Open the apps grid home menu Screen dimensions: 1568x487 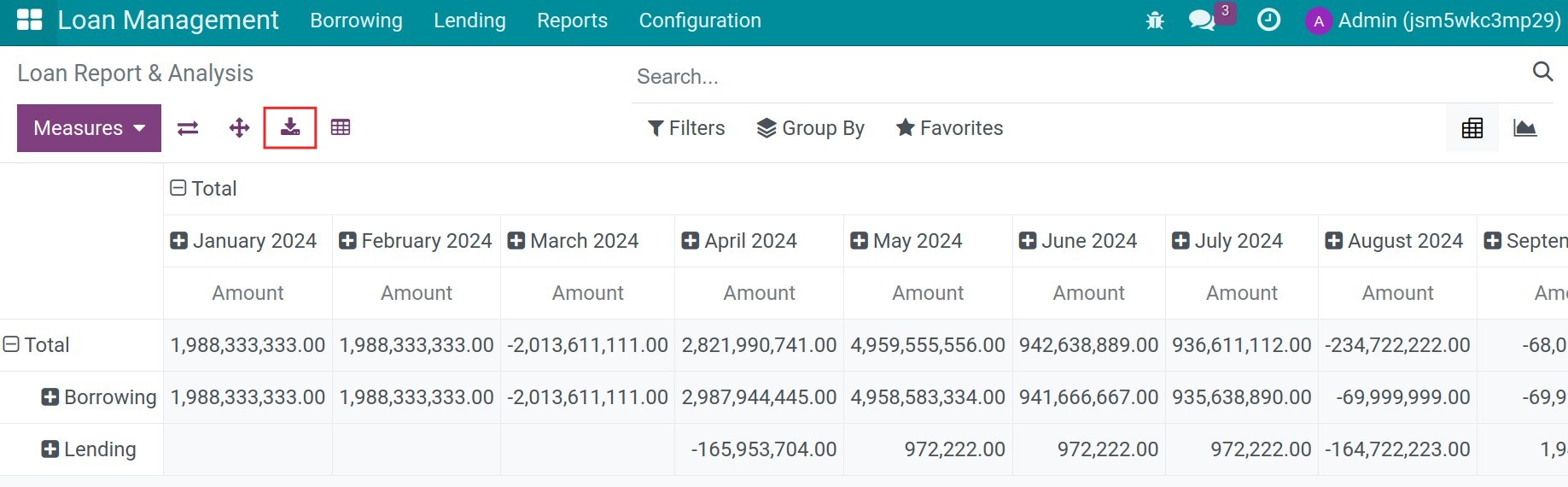(29, 21)
